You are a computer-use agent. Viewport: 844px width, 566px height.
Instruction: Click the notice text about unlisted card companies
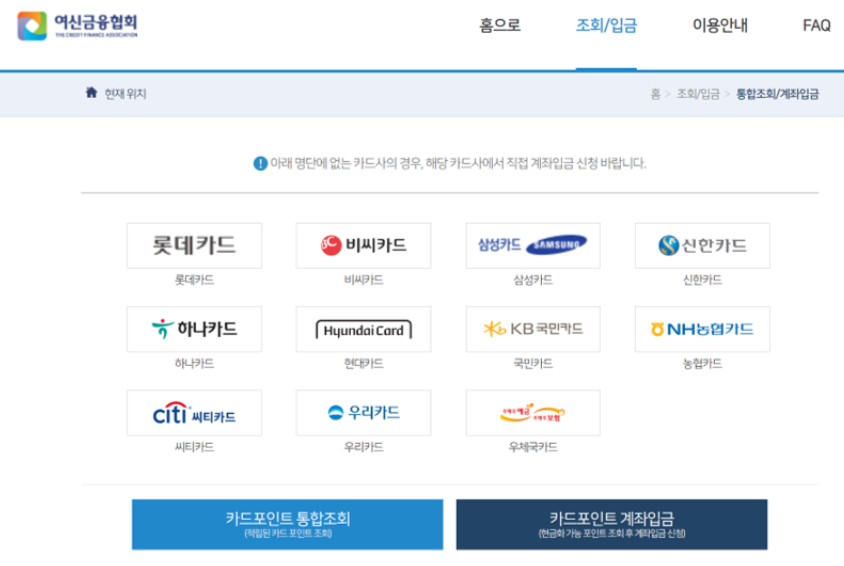[458, 163]
